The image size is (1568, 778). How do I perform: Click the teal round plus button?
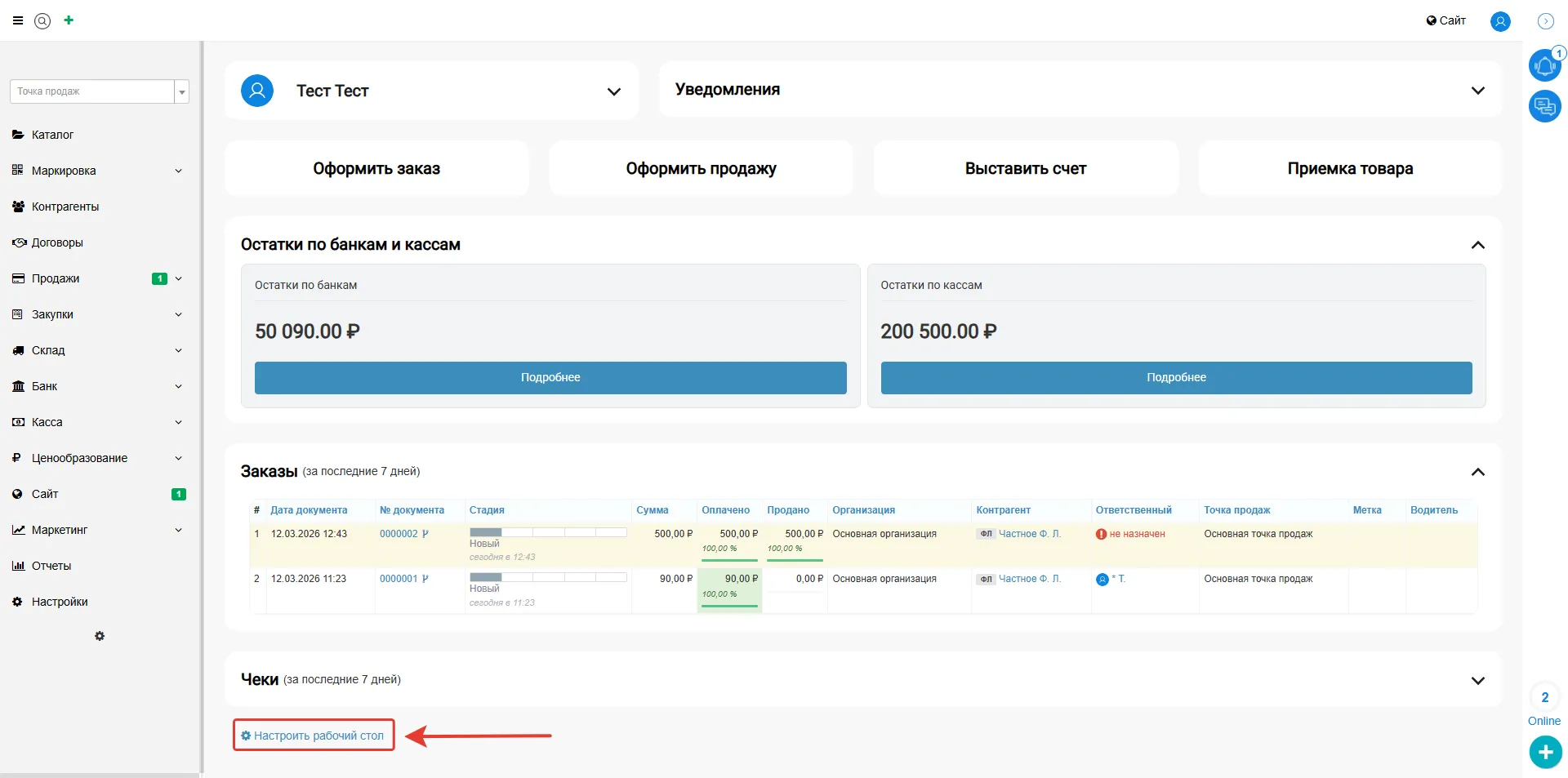pos(1545,752)
